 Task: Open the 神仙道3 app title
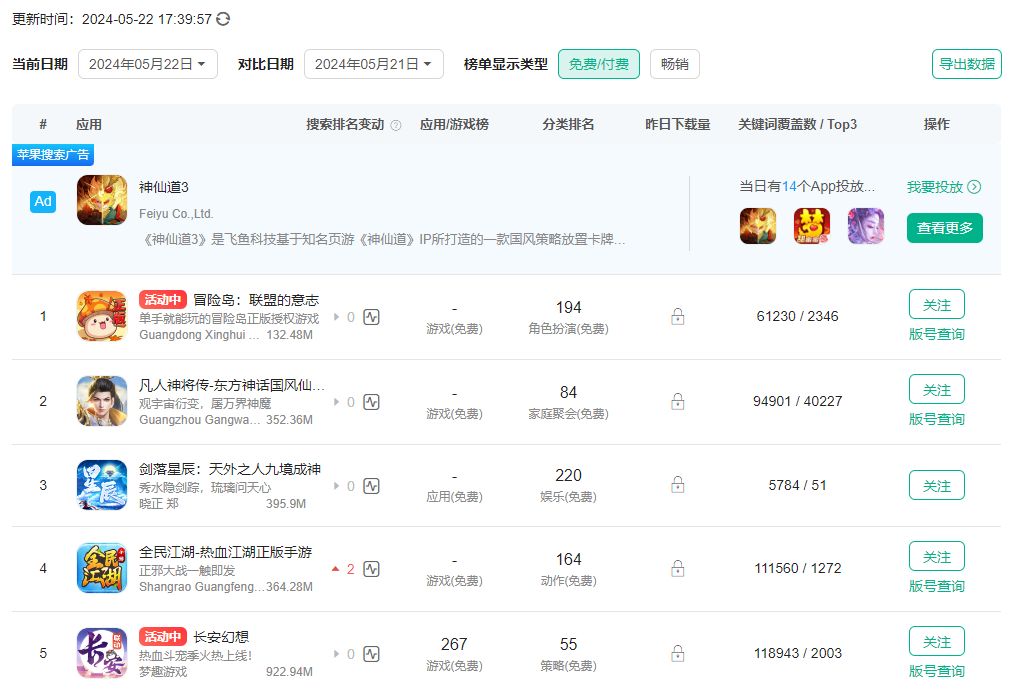tap(164, 187)
